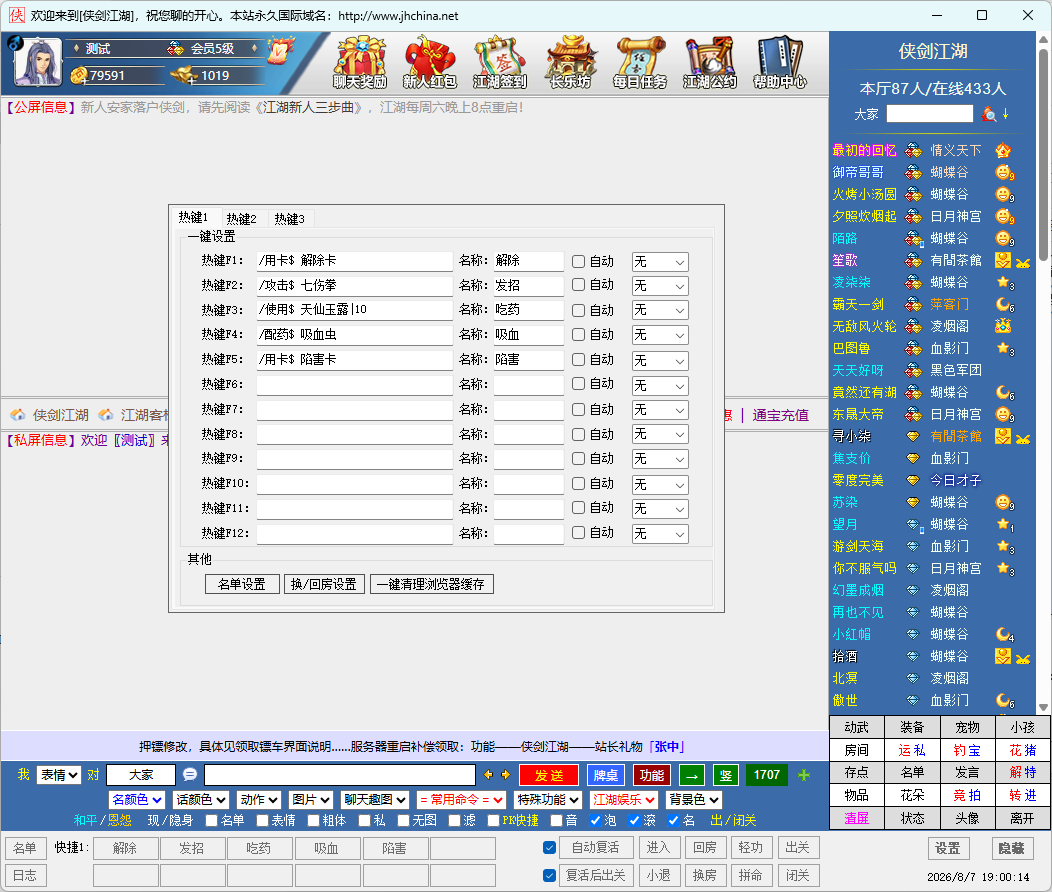Click the 名单设置 button
The width and height of the screenshot is (1052, 892).
[x=242, y=584]
